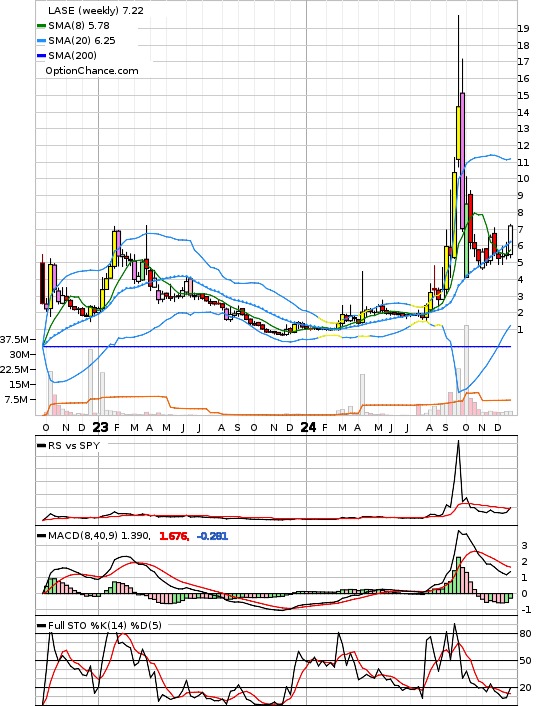
Task: Click the tallest candlestick wick peak
Action: pos(458,16)
